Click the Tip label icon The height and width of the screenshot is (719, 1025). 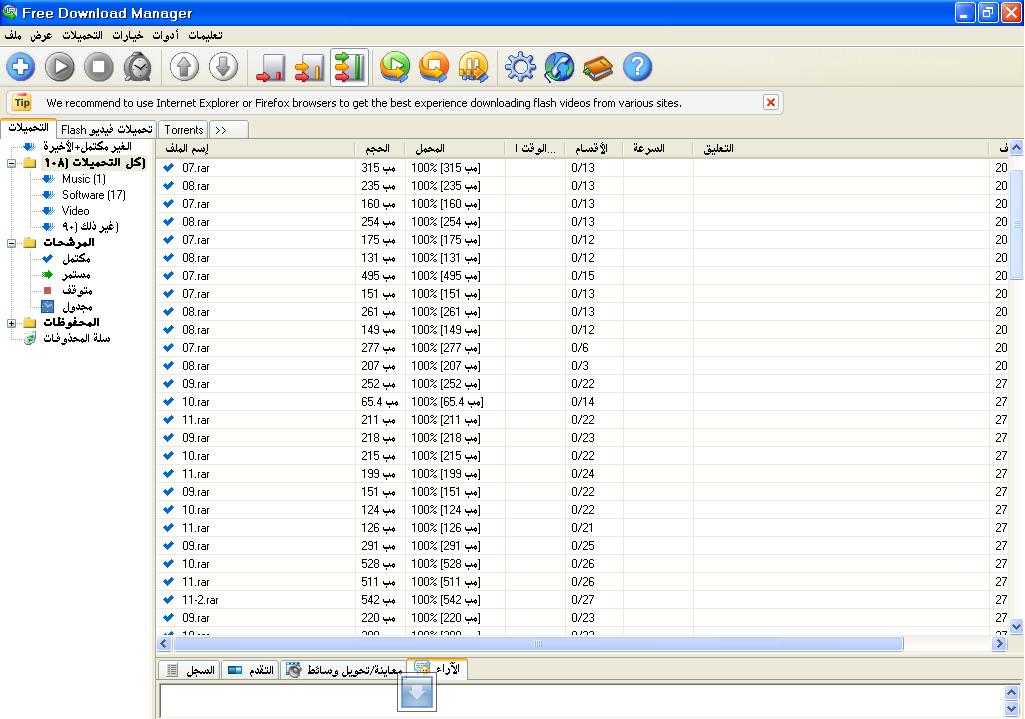pos(22,103)
